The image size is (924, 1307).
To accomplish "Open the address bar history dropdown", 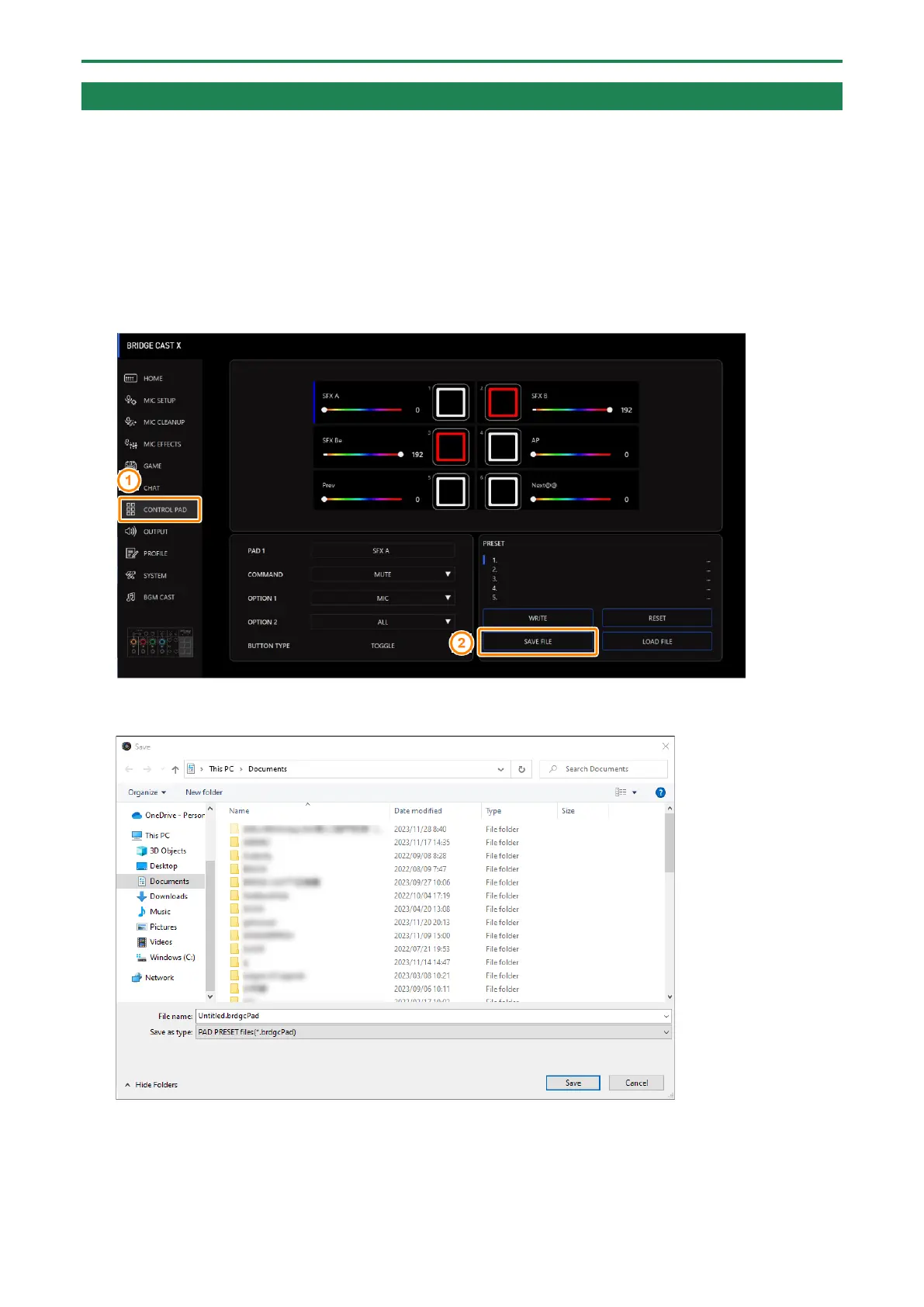I will [500, 769].
